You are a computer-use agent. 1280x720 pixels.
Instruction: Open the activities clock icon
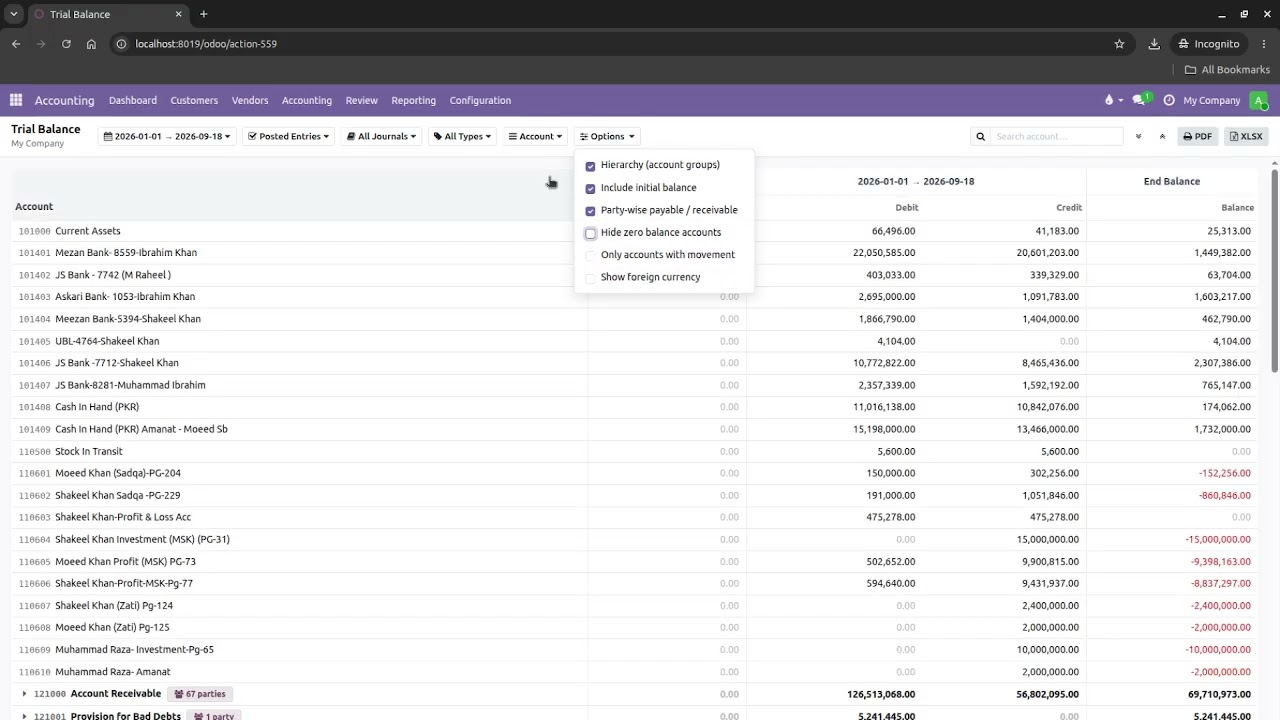(x=1169, y=100)
